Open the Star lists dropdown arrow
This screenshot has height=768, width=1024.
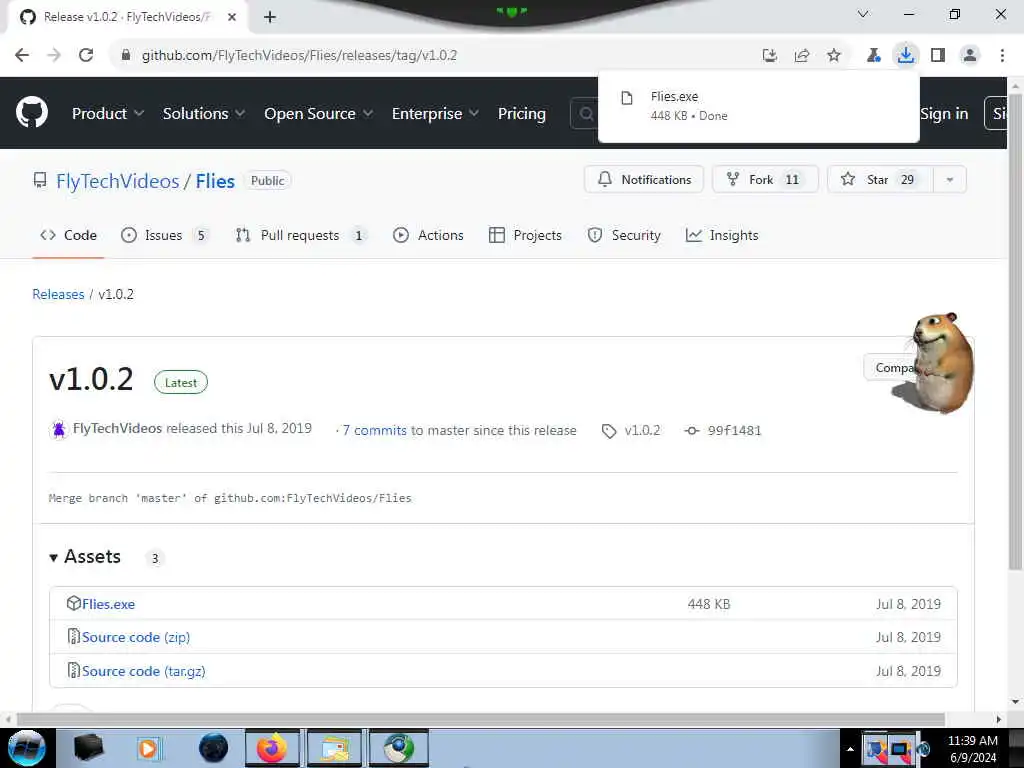950,180
